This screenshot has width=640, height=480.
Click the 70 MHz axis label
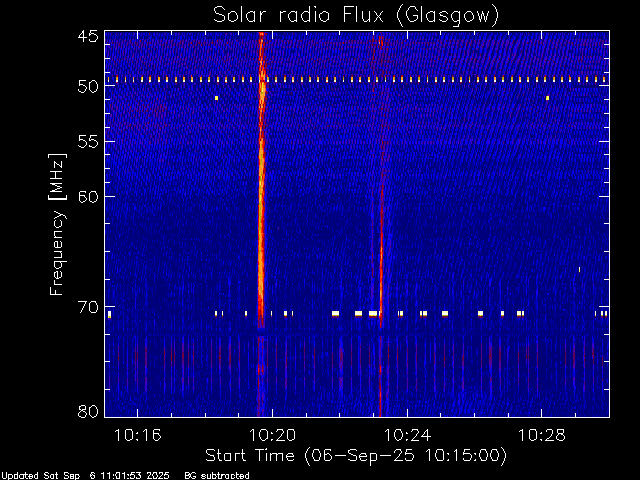pyautogui.click(x=88, y=307)
